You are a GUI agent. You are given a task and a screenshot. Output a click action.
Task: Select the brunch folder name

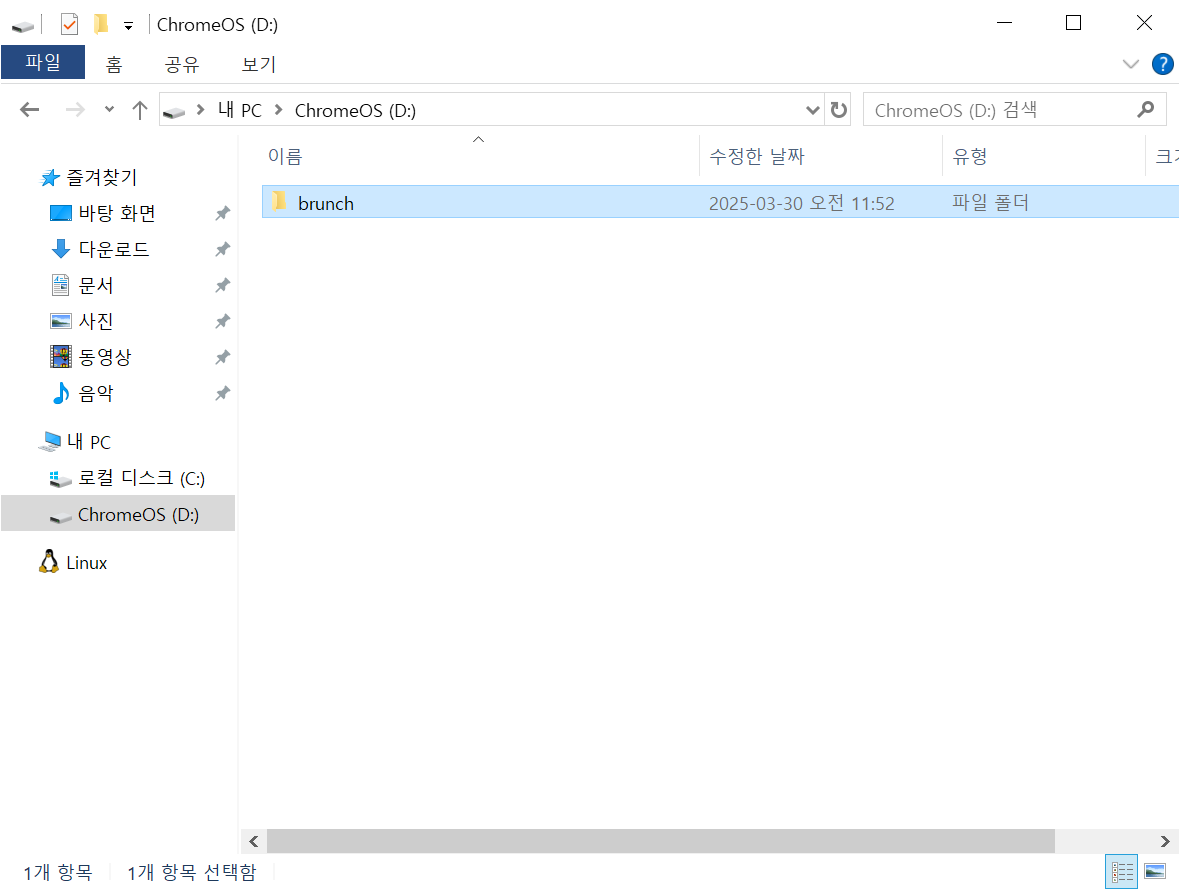[x=325, y=203]
